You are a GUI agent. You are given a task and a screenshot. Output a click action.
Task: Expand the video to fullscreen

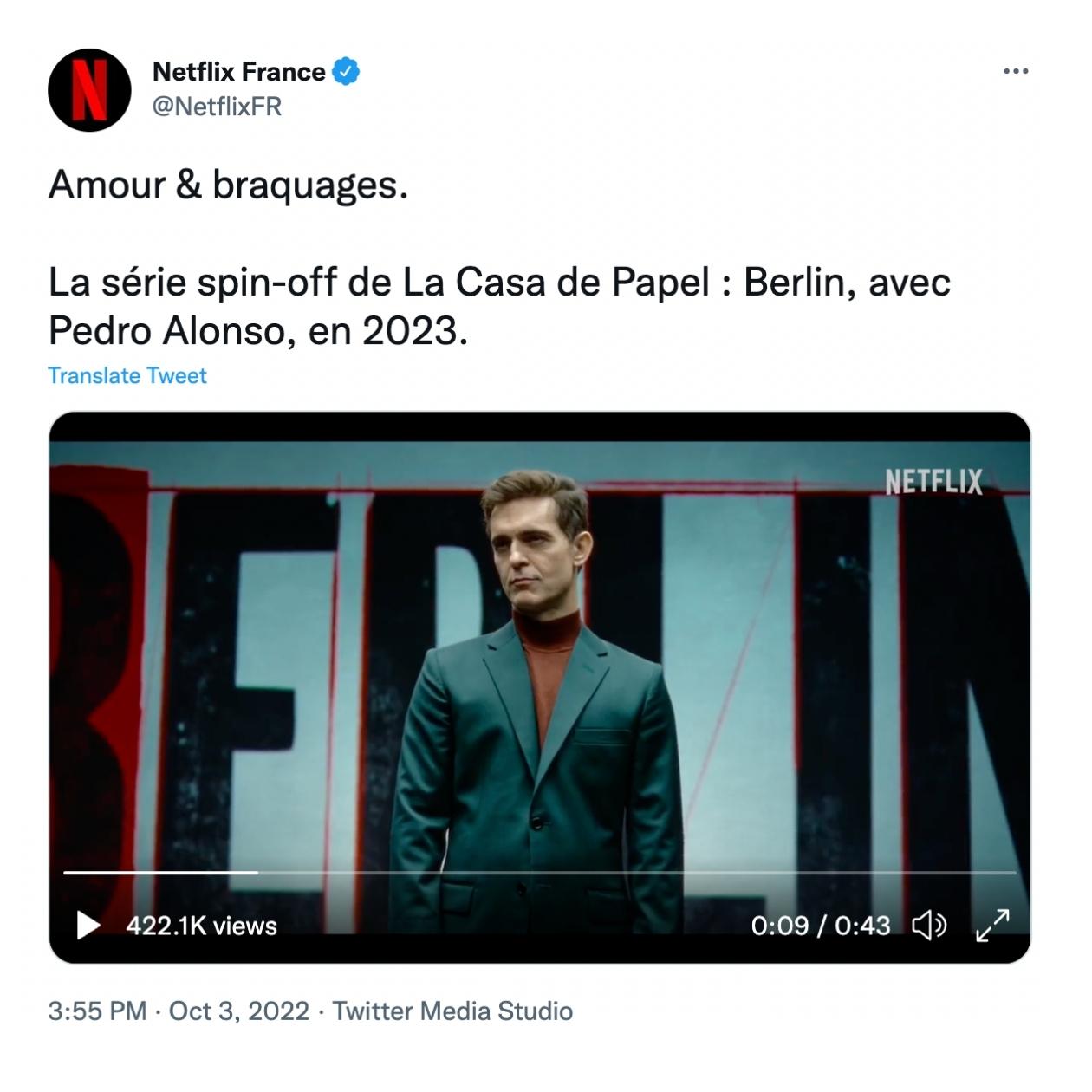tap(992, 926)
